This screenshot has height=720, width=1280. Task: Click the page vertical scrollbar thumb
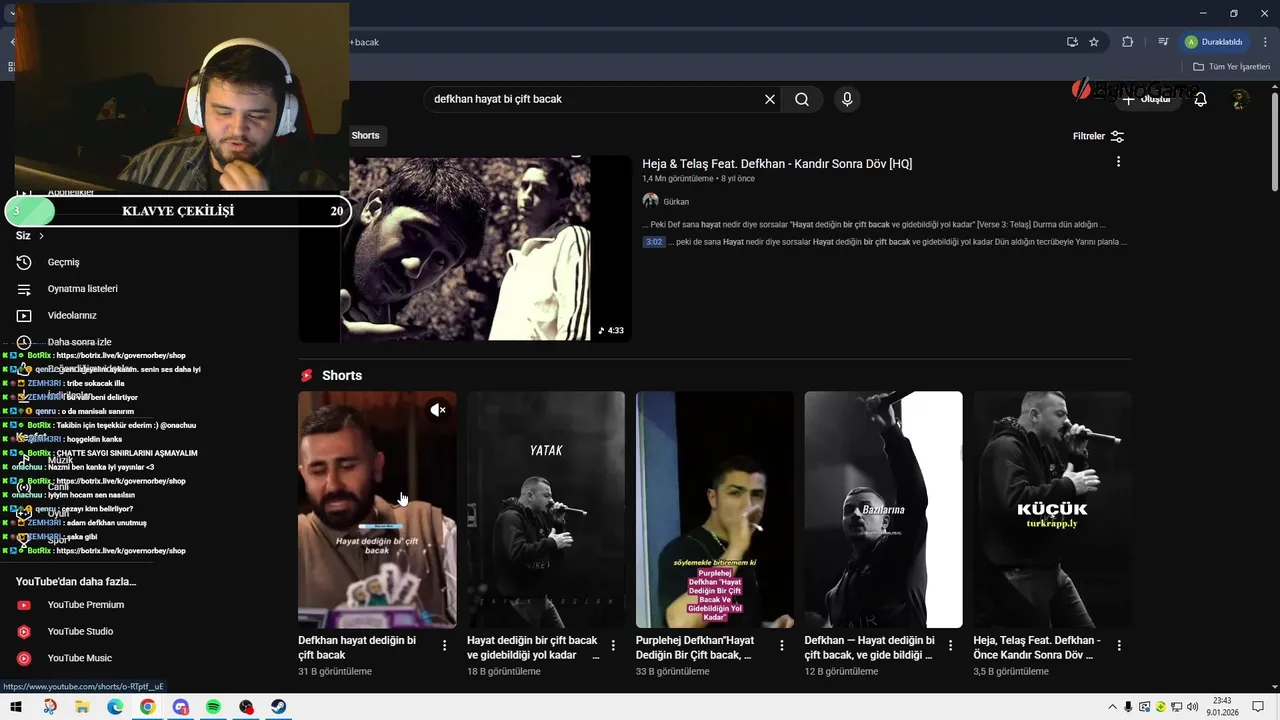pyautogui.click(x=1275, y=140)
